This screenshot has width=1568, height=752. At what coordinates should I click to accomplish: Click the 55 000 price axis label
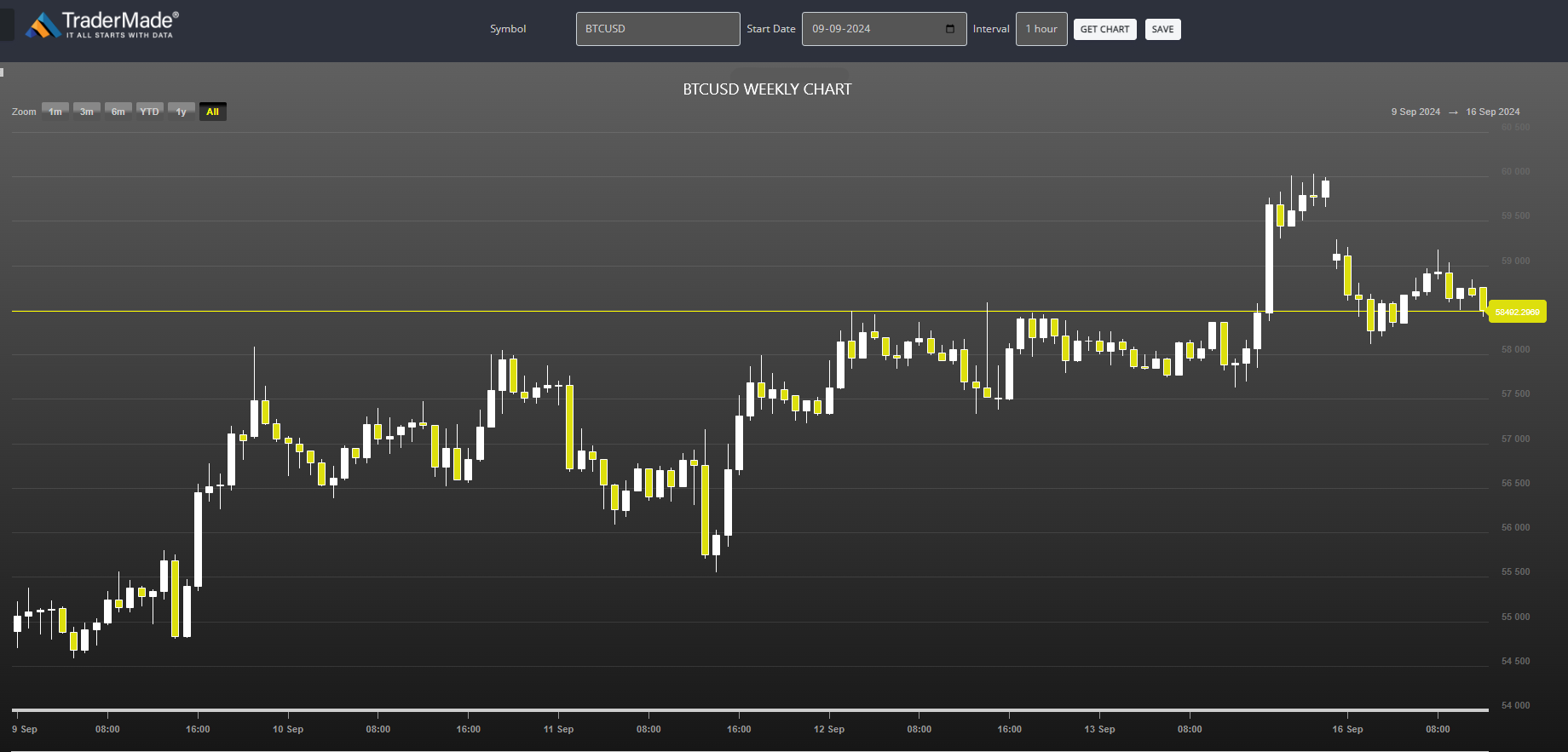click(1515, 617)
